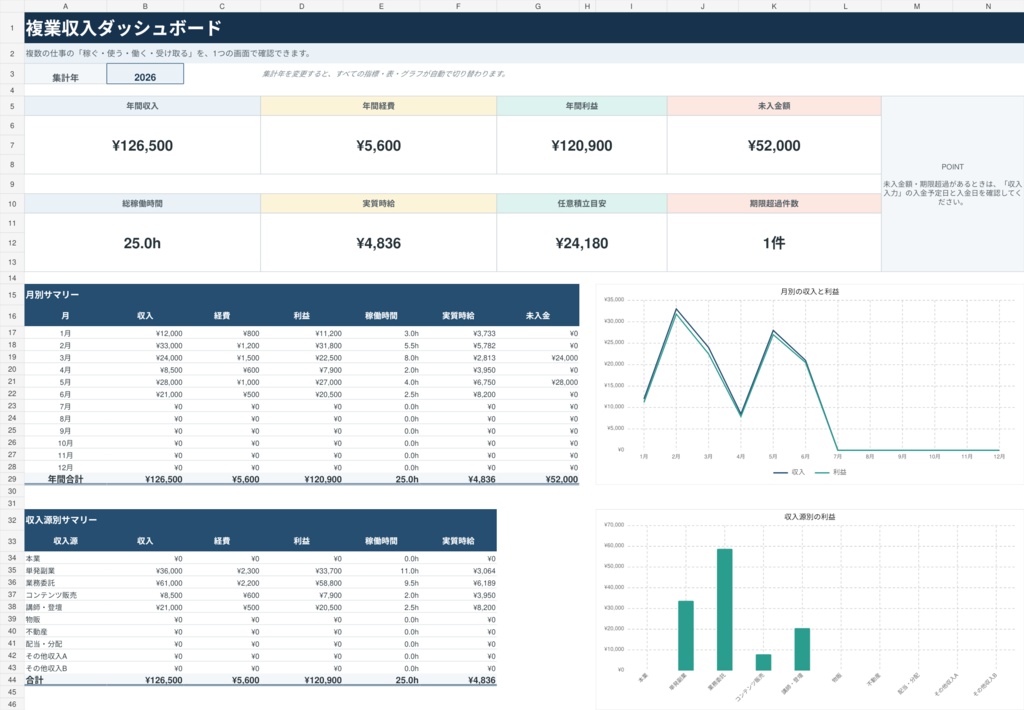Select the 合計 label in 収入源別サマリー
The width and height of the screenshot is (1024, 710).
click(35, 680)
